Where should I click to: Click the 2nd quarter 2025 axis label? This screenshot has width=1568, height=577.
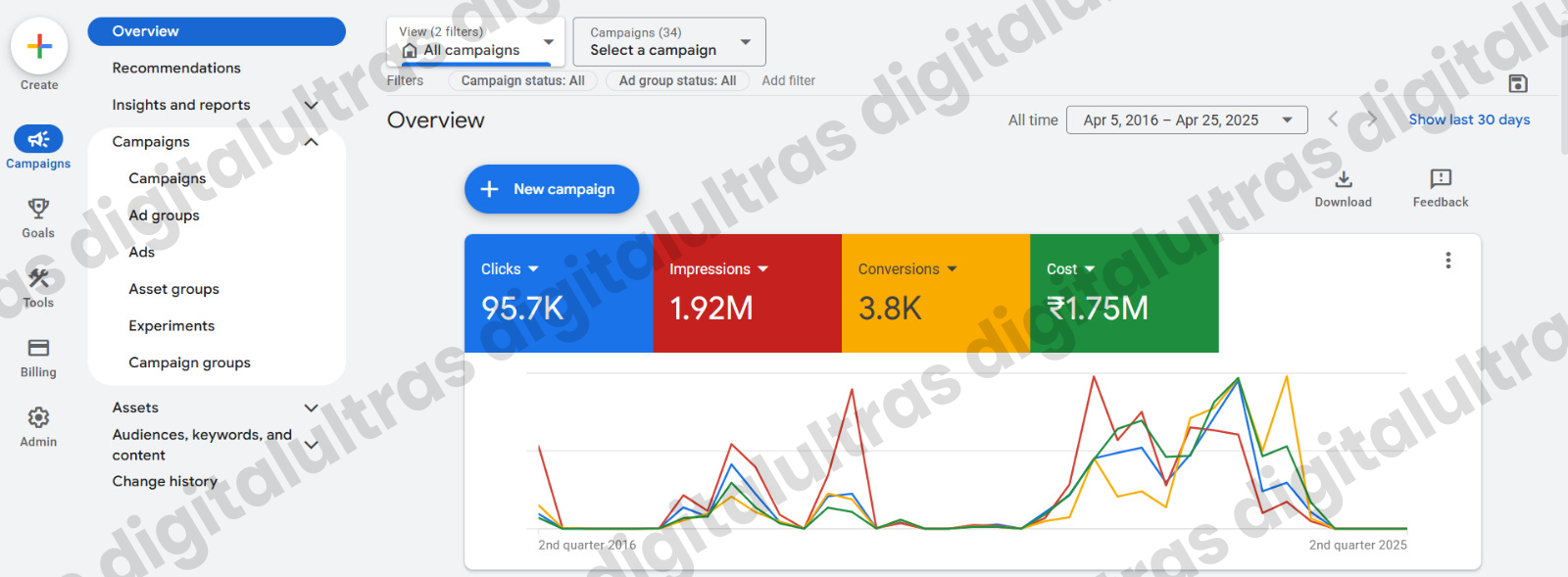pyautogui.click(x=1357, y=545)
